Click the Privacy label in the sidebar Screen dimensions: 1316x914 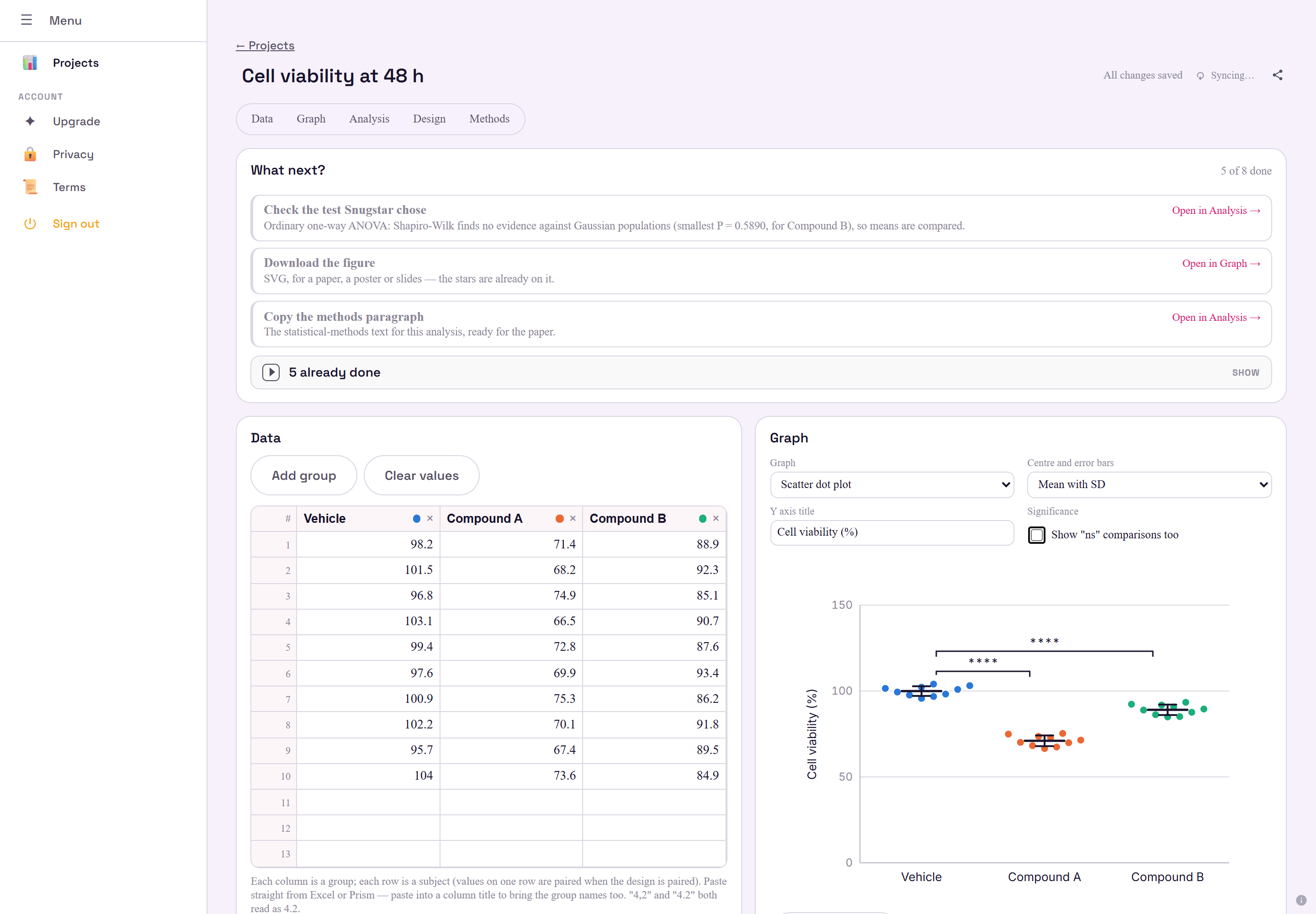point(73,154)
